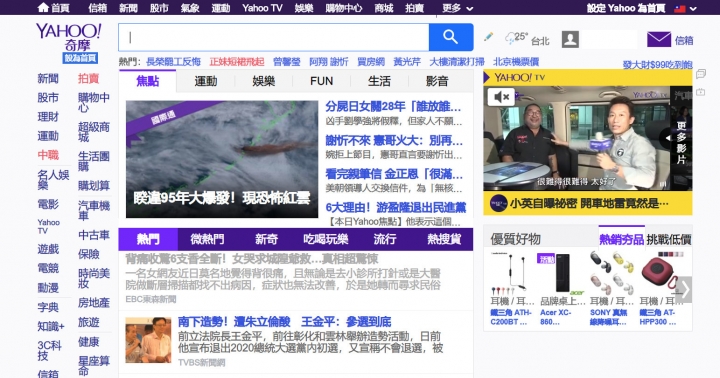
Task: Click the chat bubble icon at right edge
Action: [701, 74]
